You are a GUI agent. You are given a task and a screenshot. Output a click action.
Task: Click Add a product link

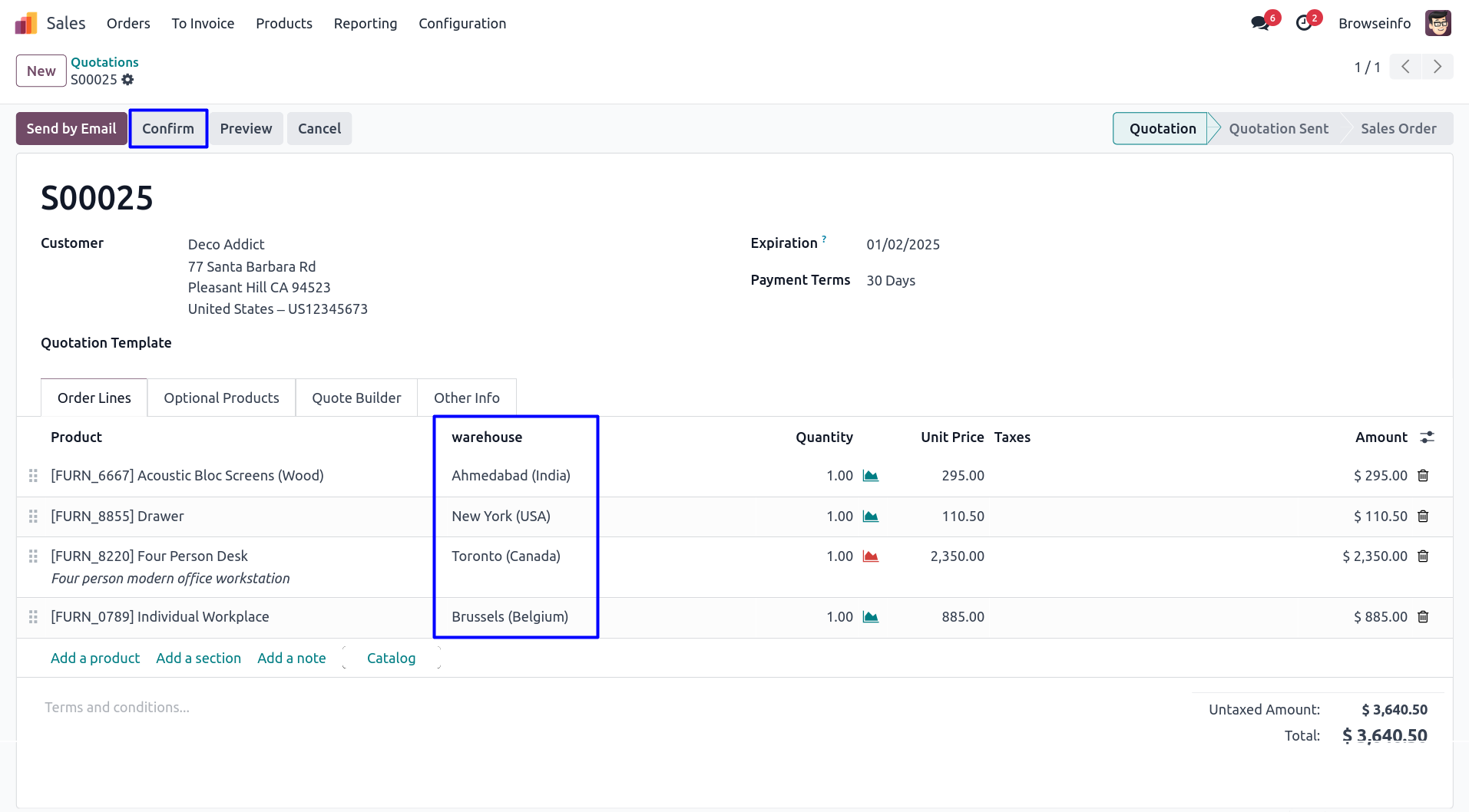(95, 658)
